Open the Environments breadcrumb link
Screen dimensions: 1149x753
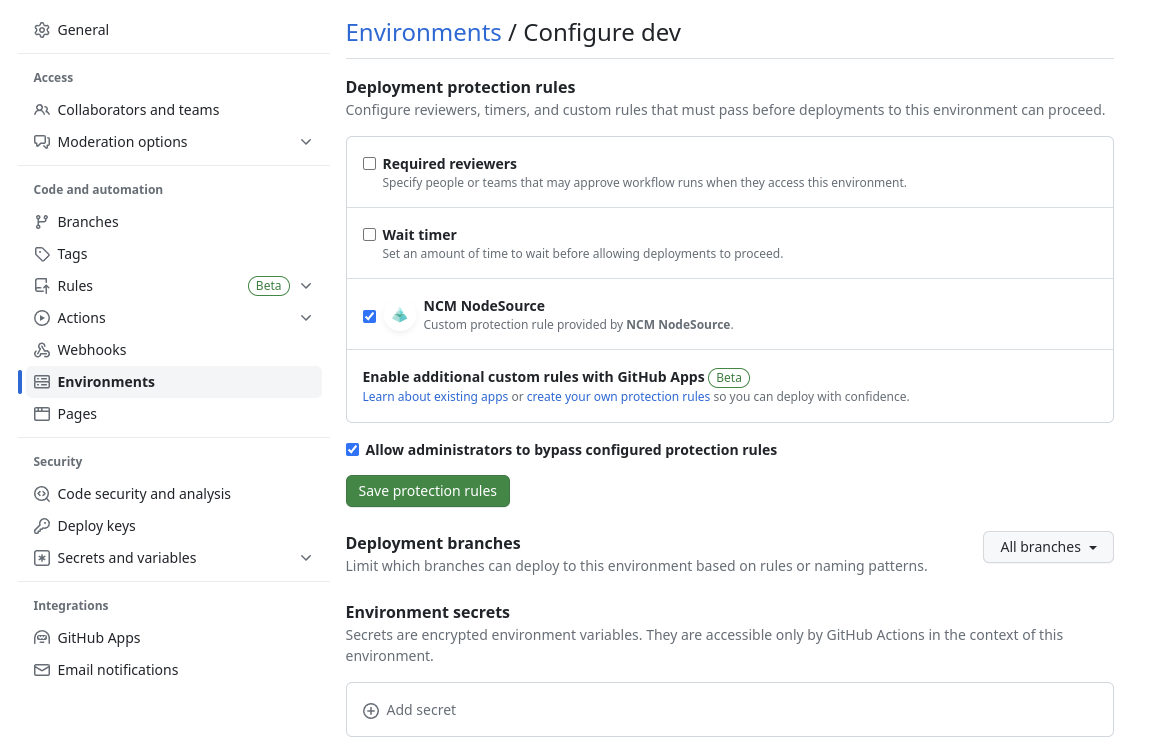tap(423, 32)
